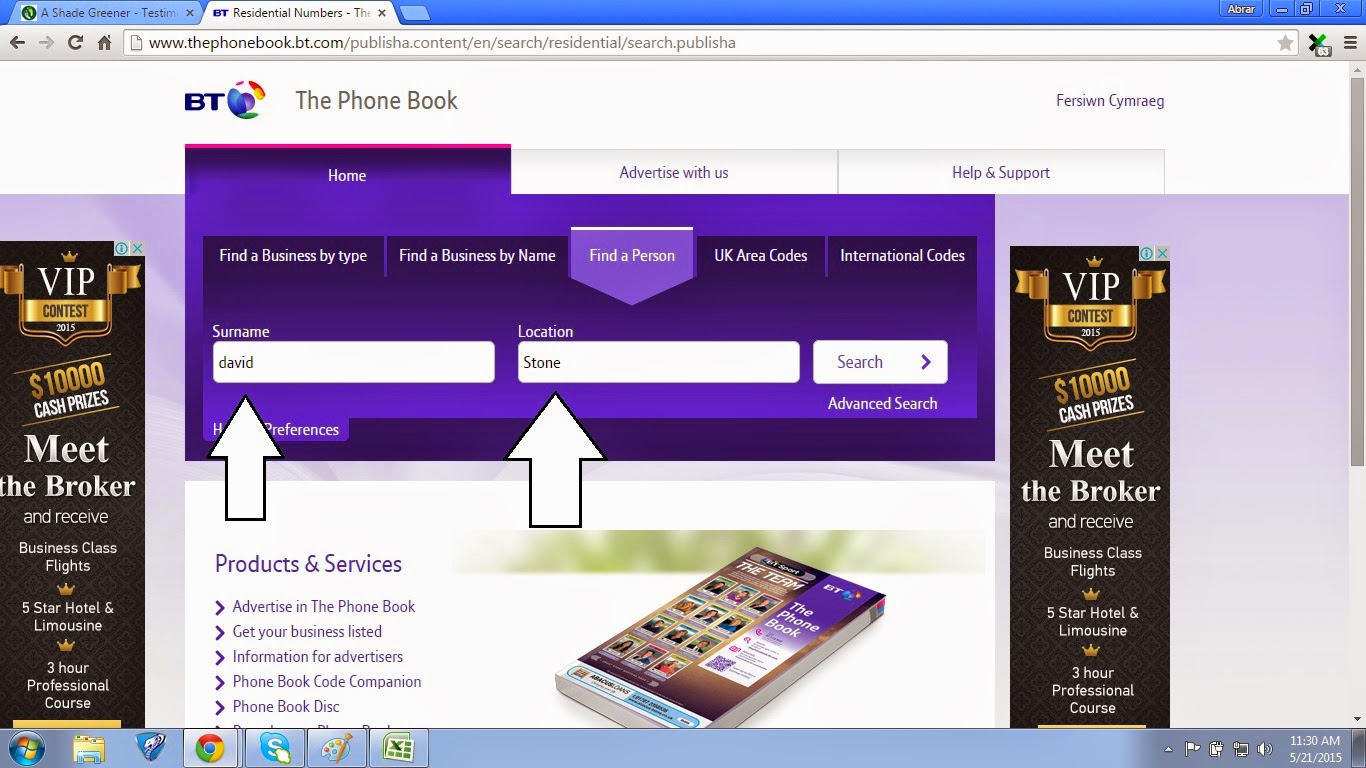Viewport: 1366px width, 768px height.
Task: Open Get your business listed link
Action: [307, 632]
